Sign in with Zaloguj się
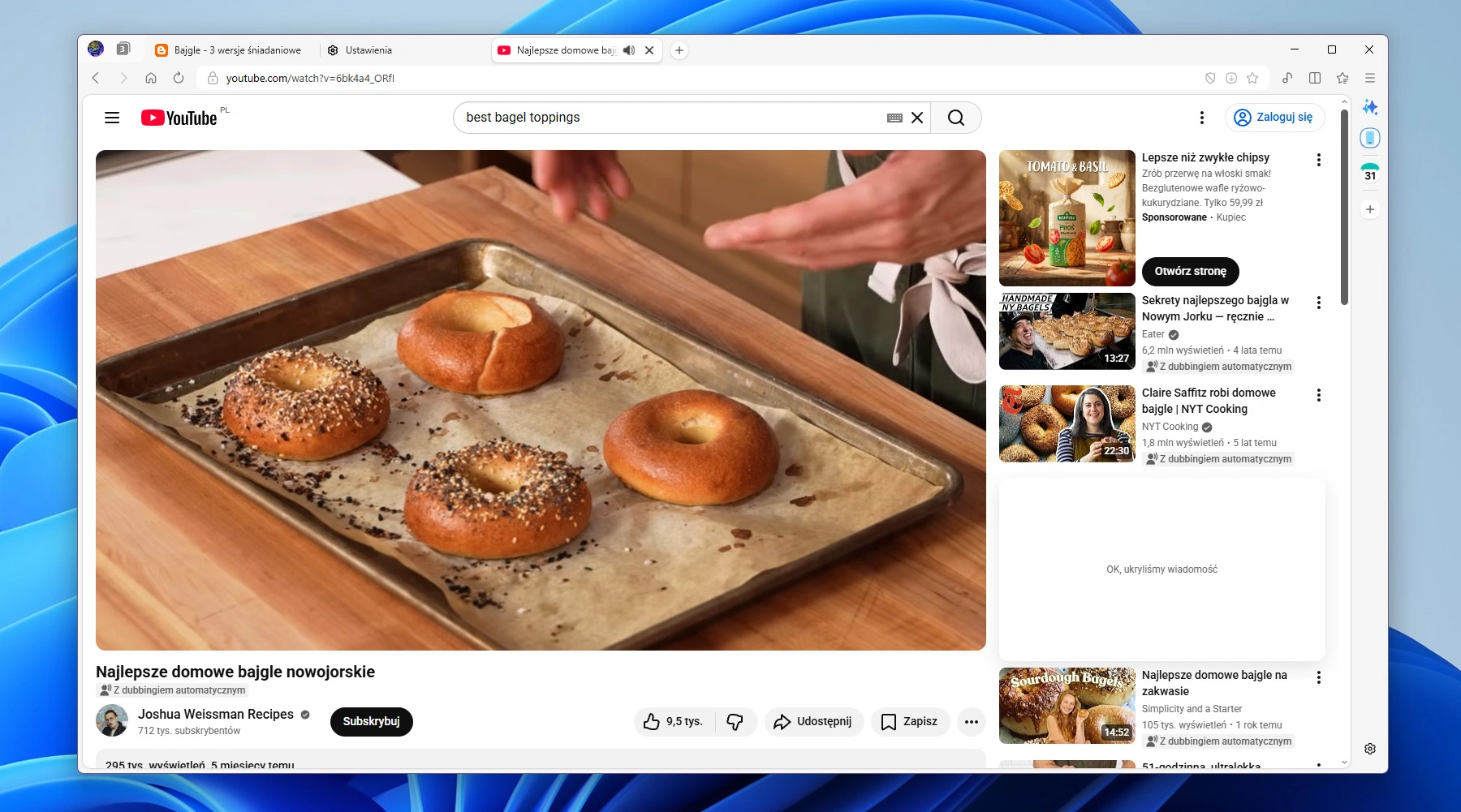 (1274, 118)
